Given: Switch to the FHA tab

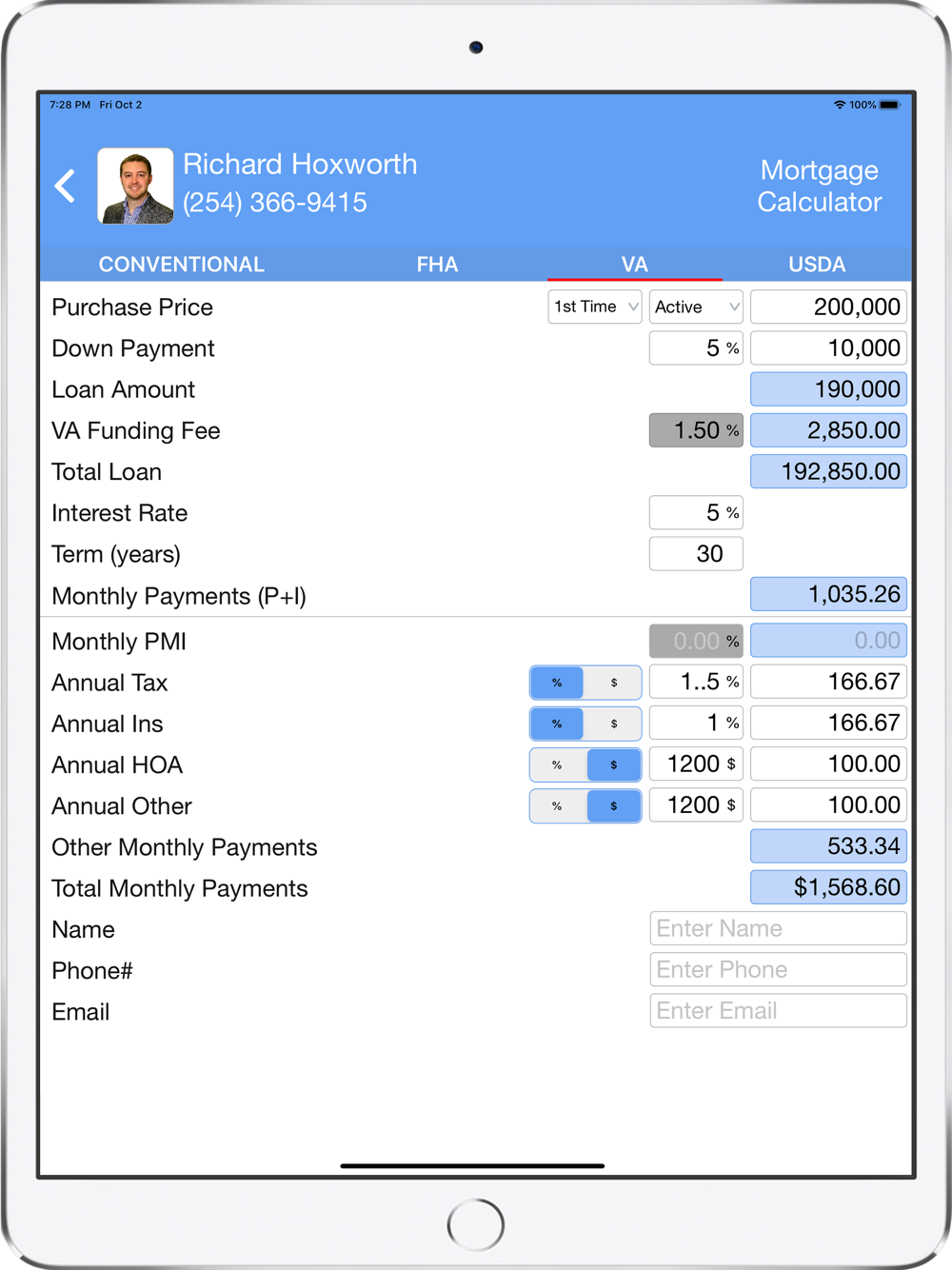Looking at the screenshot, I should tap(437, 264).
